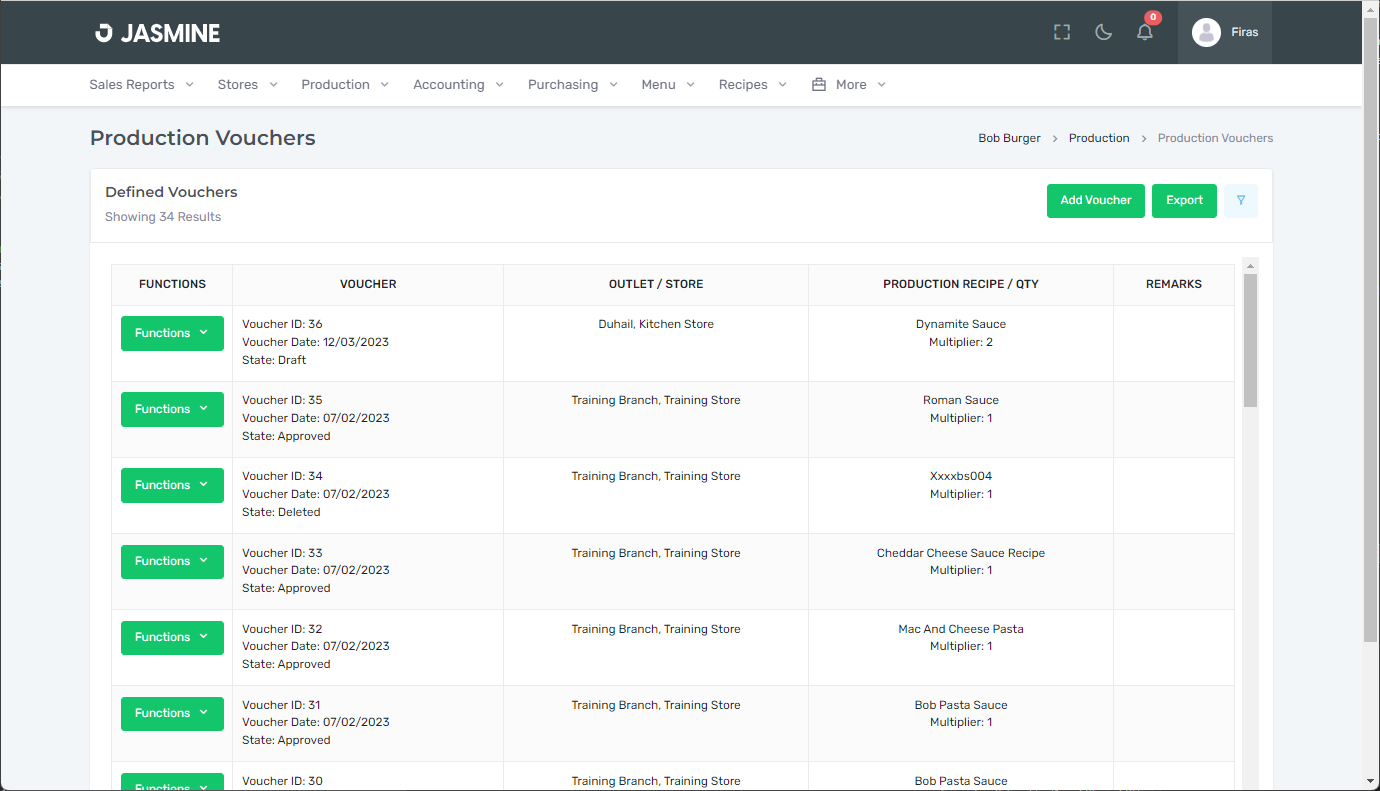Open notifications bell in the header

click(x=1145, y=32)
